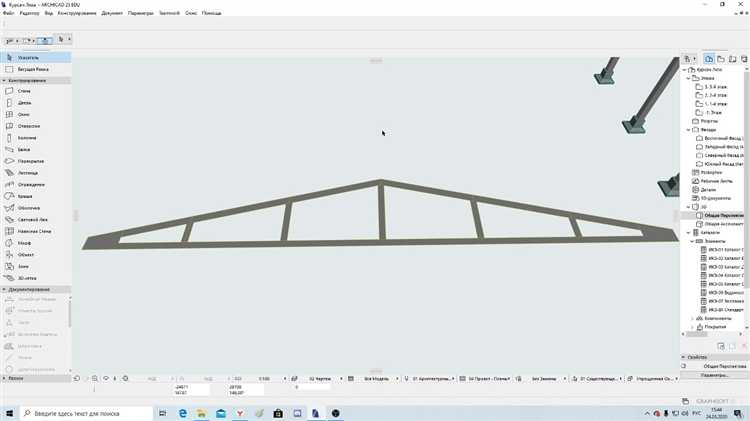Open Project Map view in Navigator
The width and height of the screenshot is (750, 421).
(709, 59)
